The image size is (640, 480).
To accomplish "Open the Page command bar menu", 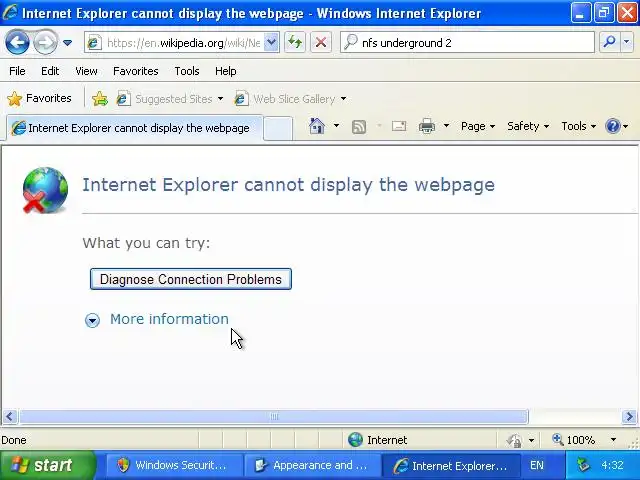I will tap(478, 126).
